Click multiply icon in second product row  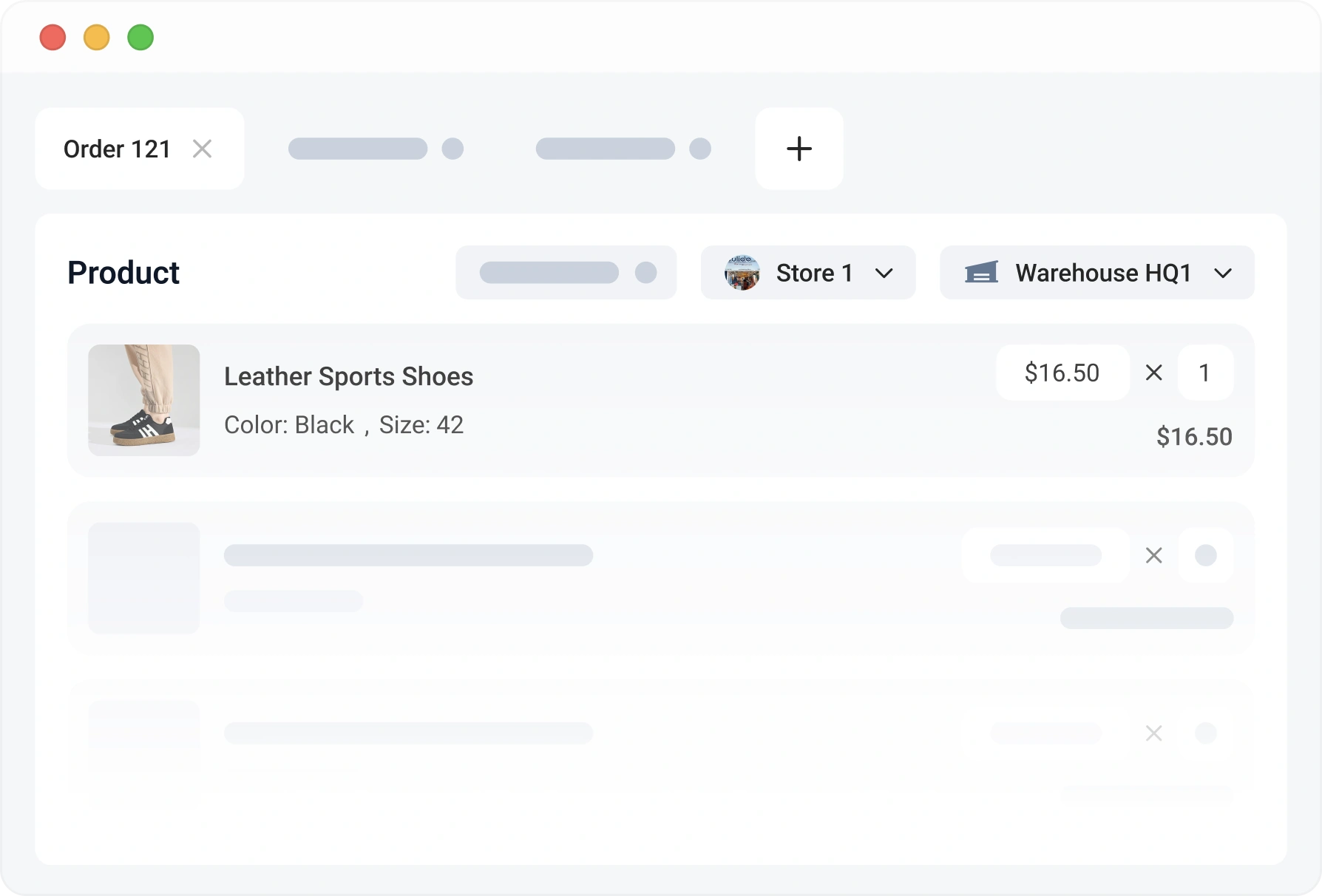pyautogui.click(x=1153, y=555)
